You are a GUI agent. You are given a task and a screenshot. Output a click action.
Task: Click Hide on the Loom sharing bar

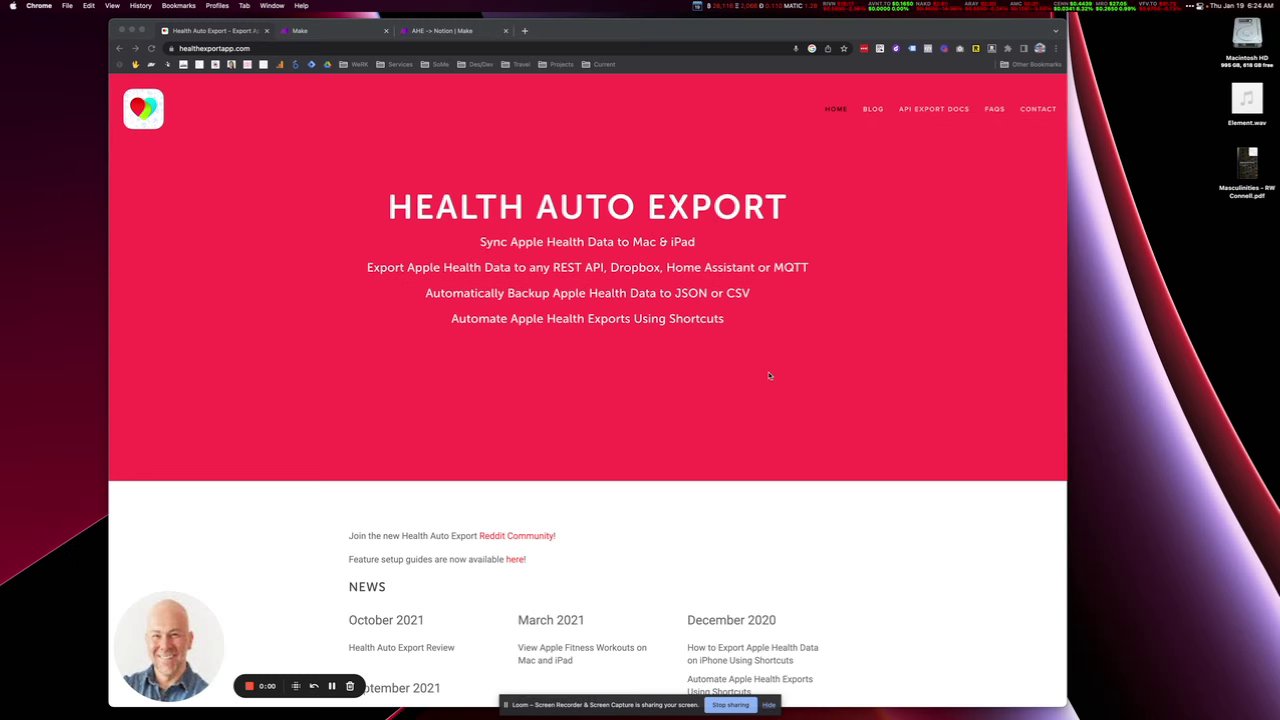pos(768,705)
